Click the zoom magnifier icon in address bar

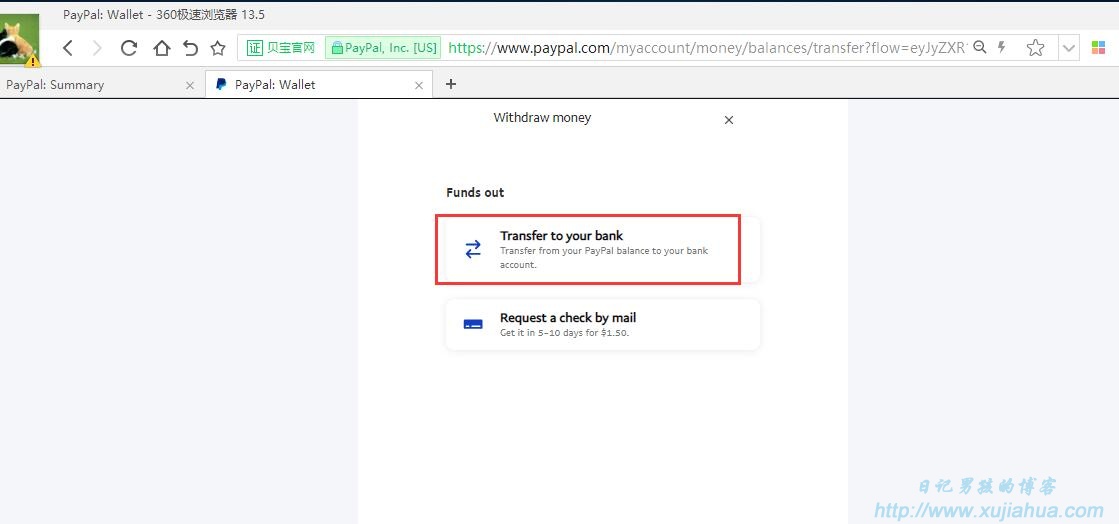980,47
